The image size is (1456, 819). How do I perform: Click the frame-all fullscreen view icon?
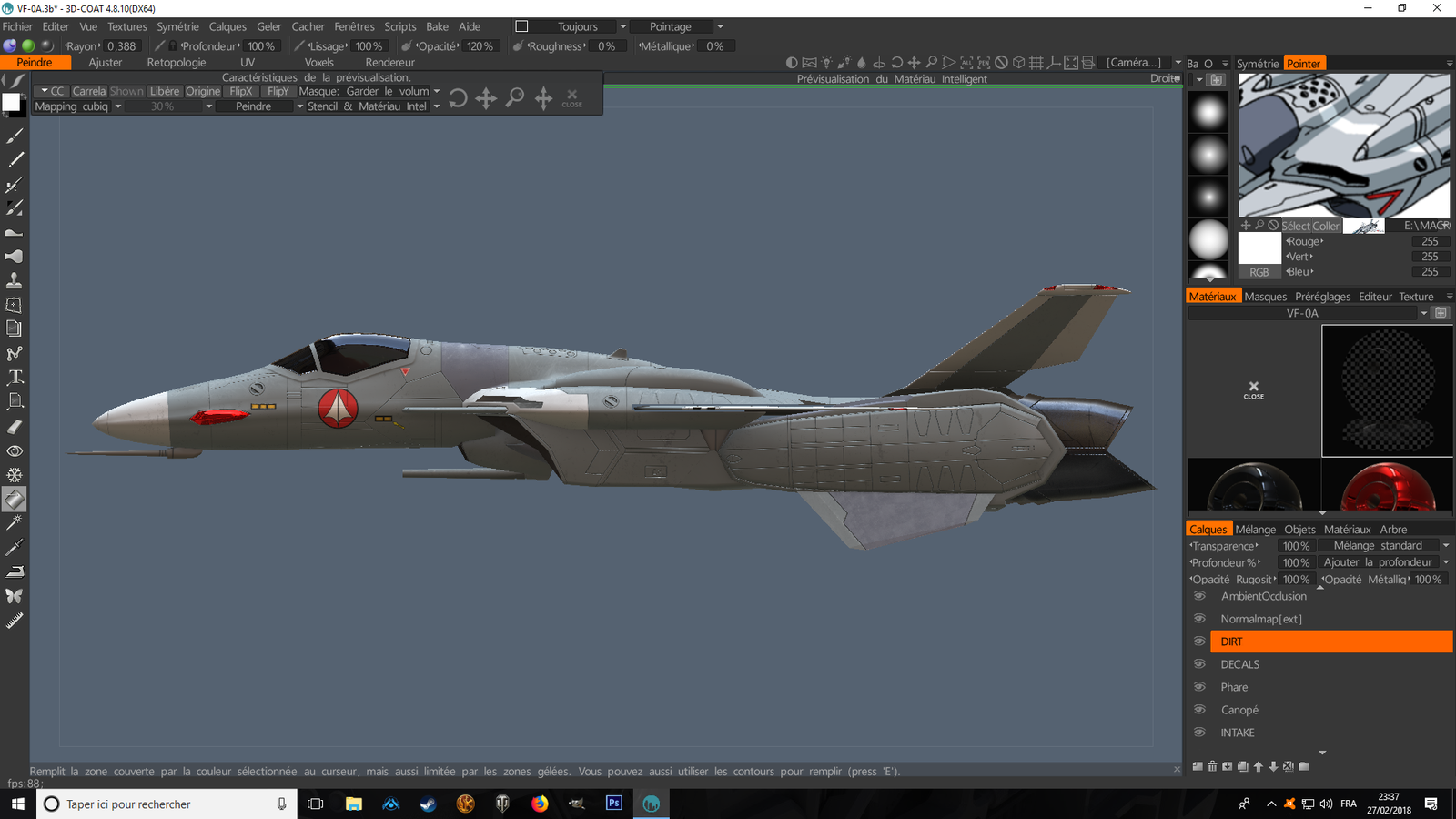click(x=1071, y=63)
